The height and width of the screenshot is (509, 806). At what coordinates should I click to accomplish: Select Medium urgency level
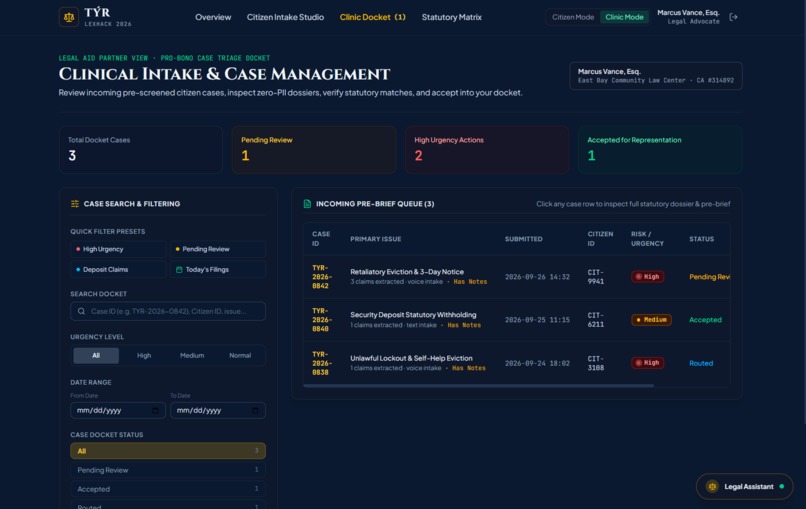(192, 355)
